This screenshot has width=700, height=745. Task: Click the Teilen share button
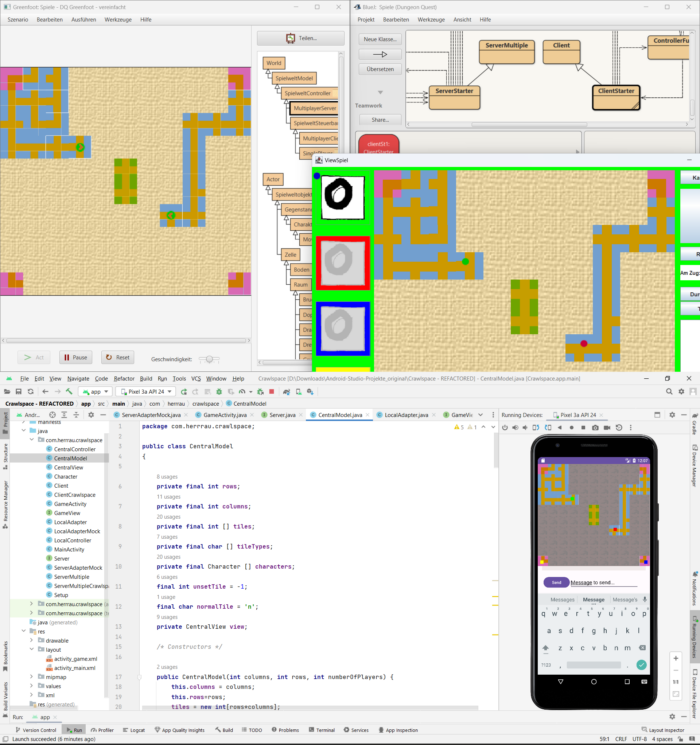pos(300,38)
